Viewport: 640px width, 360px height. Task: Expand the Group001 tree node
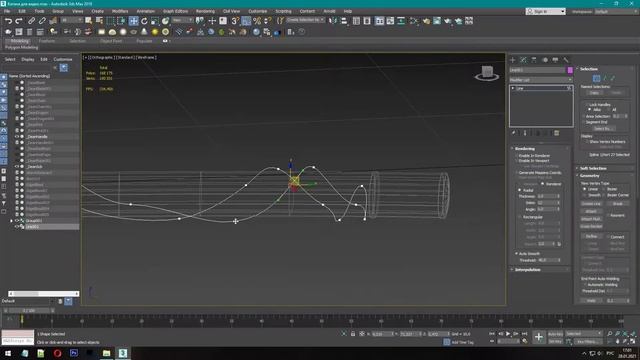click(11, 221)
